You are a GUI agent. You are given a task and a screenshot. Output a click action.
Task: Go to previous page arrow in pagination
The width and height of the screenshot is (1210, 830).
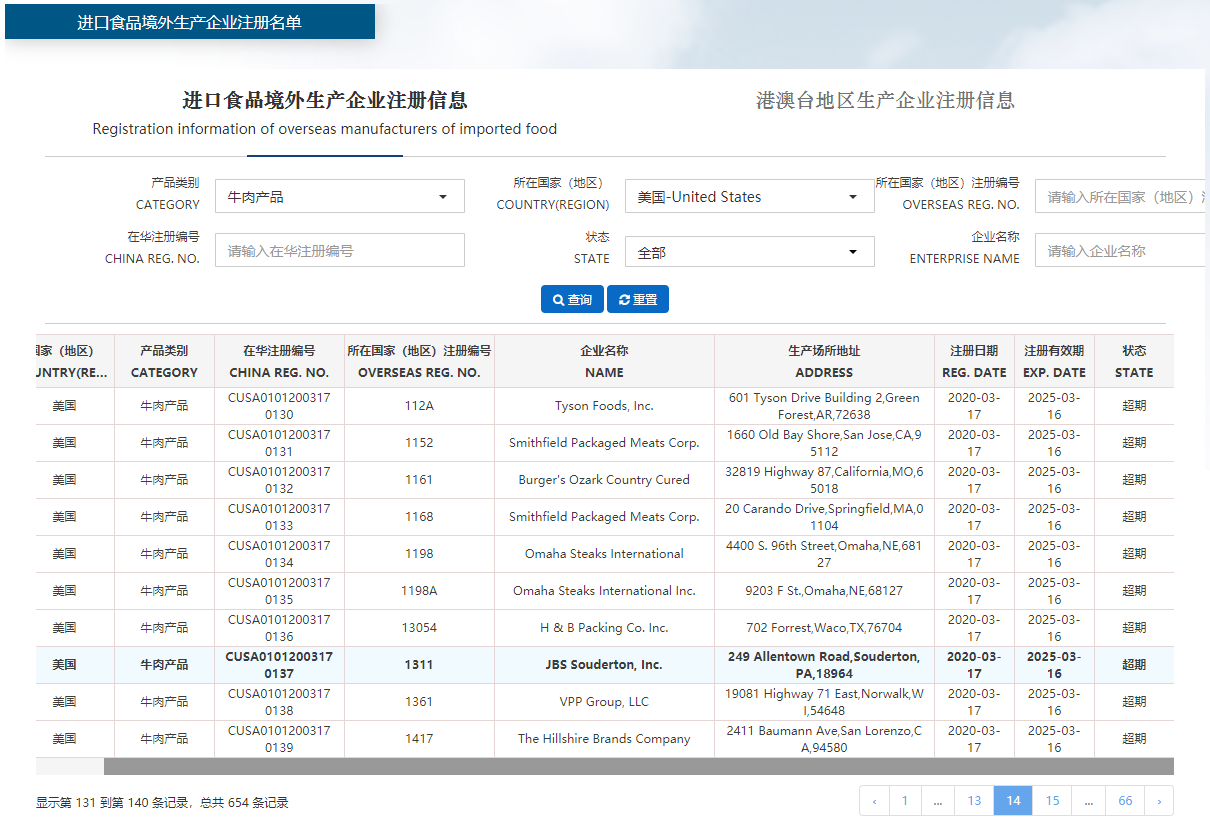[x=874, y=801]
